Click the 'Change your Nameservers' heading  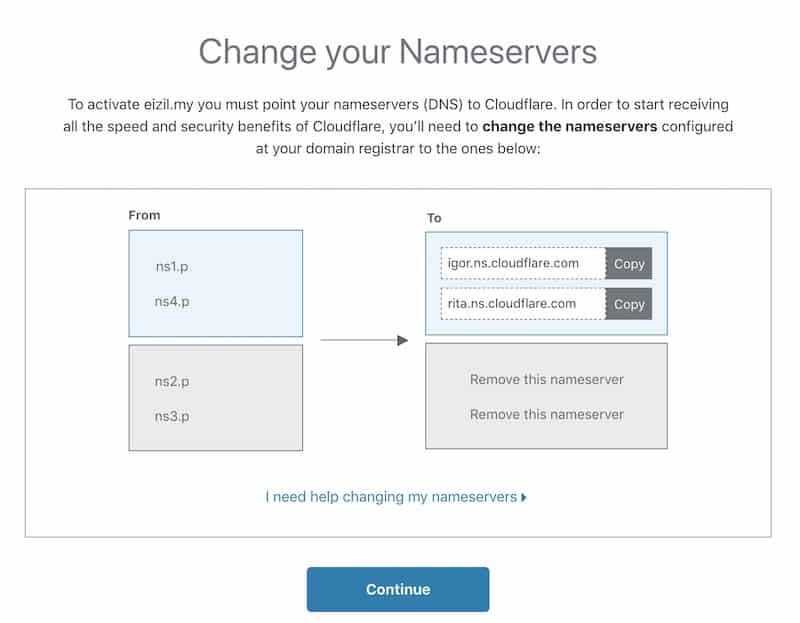tap(398, 52)
